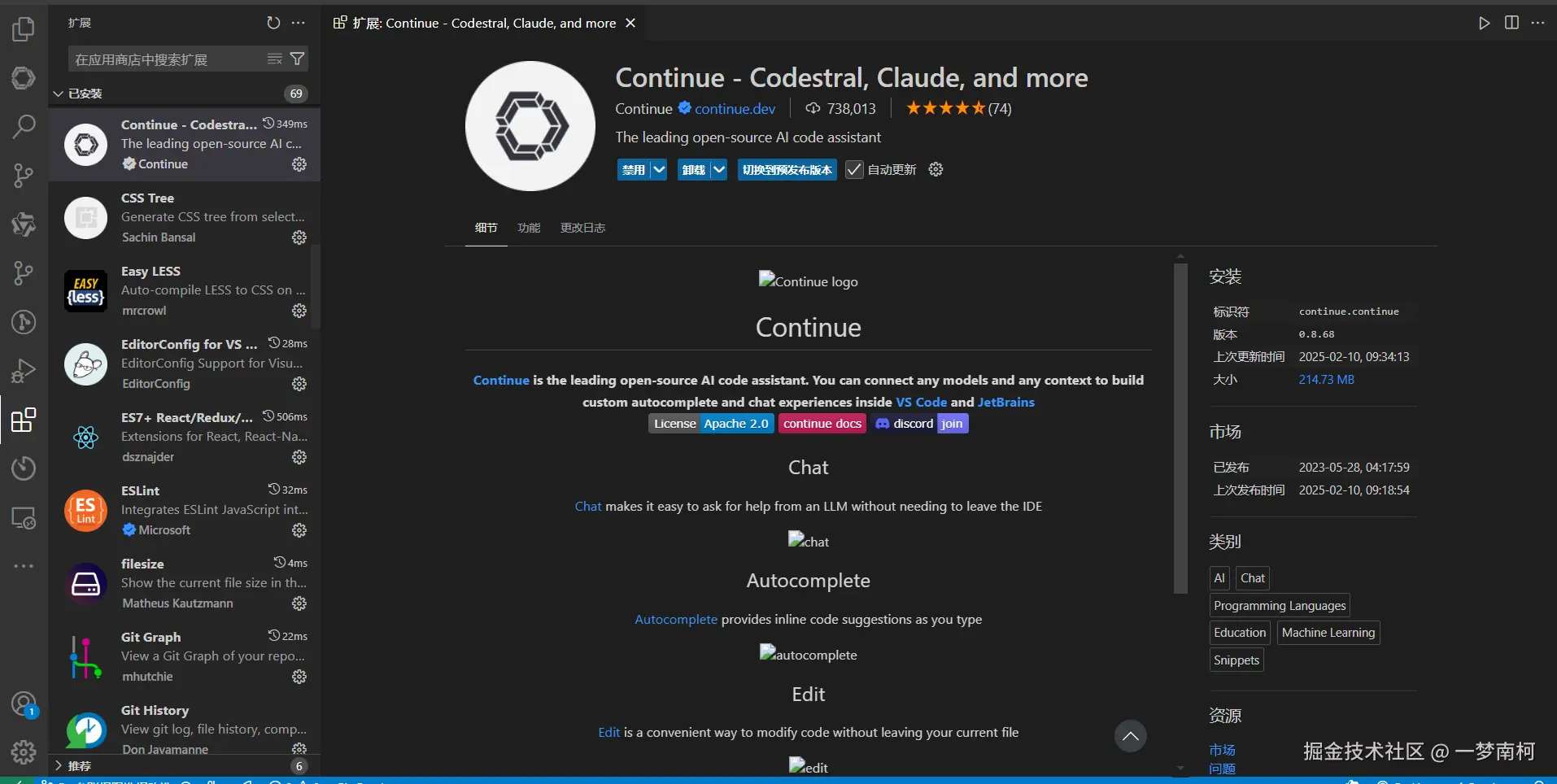The height and width of the screenshot is (784, 1557).
Task: Select the AI category tag
Action: 1219,578
